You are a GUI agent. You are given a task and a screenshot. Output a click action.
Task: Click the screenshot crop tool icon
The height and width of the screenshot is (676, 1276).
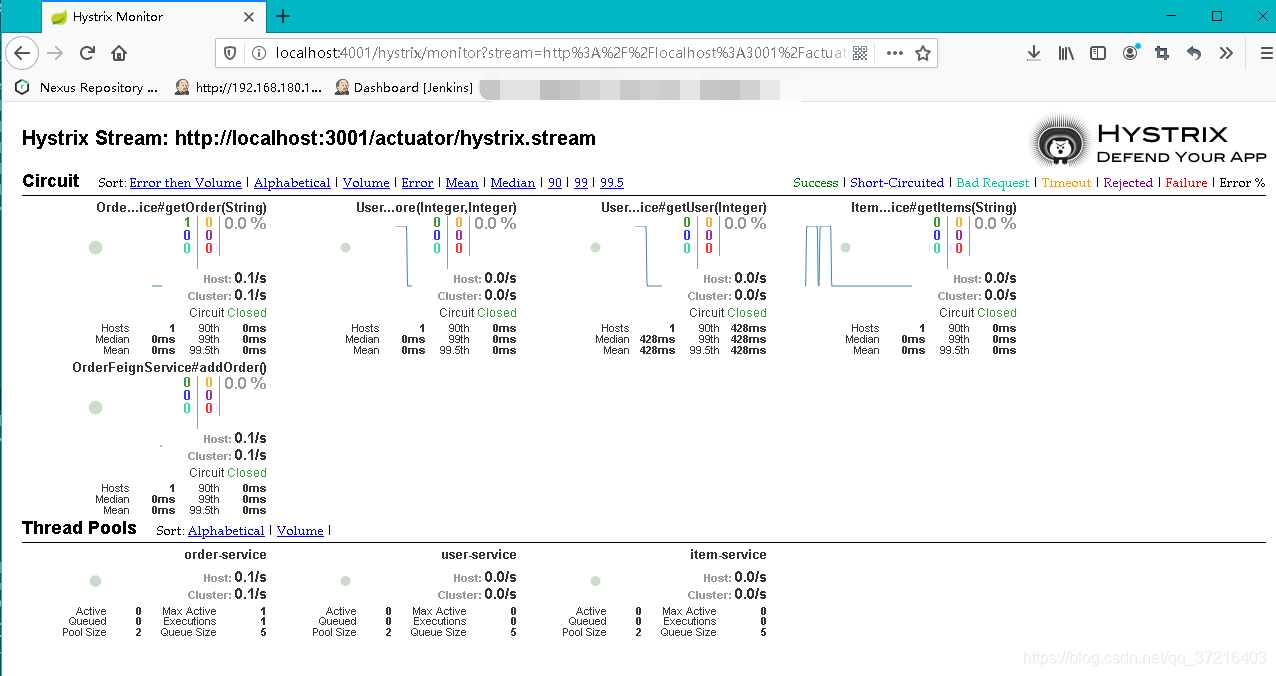pyautogui.click(x=1162, y=53)
